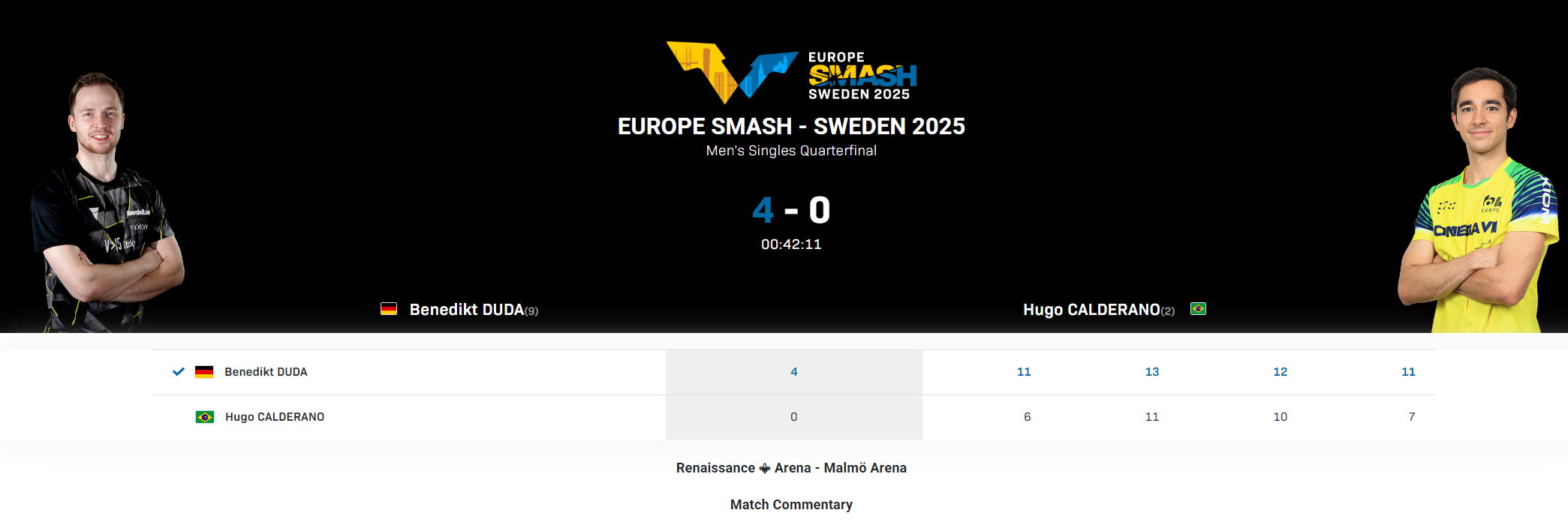Screen dimensions: 1568x531
Task: Click the 4 - 0 final match score
Action: pyautogui.click(x=791, y=210)
